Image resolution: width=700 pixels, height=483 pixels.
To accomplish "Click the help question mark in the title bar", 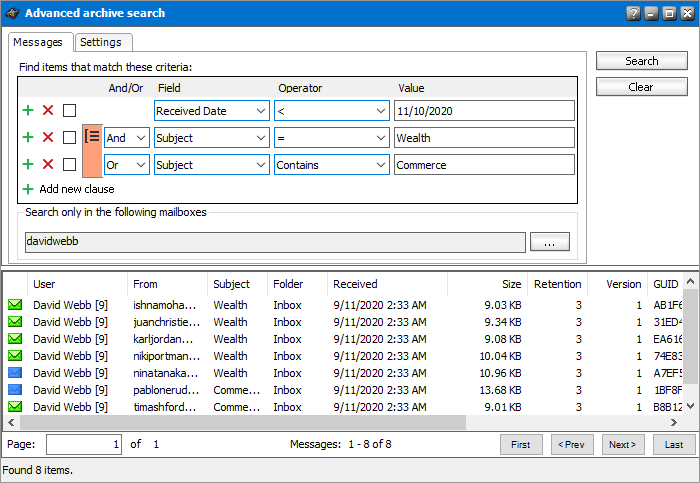I will [633, 13].
